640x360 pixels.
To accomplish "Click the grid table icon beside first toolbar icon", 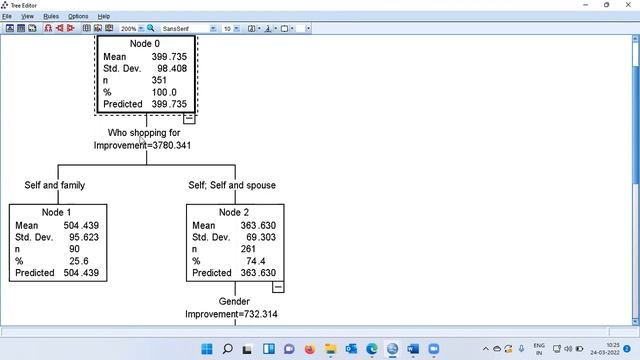I will [21, 28].
